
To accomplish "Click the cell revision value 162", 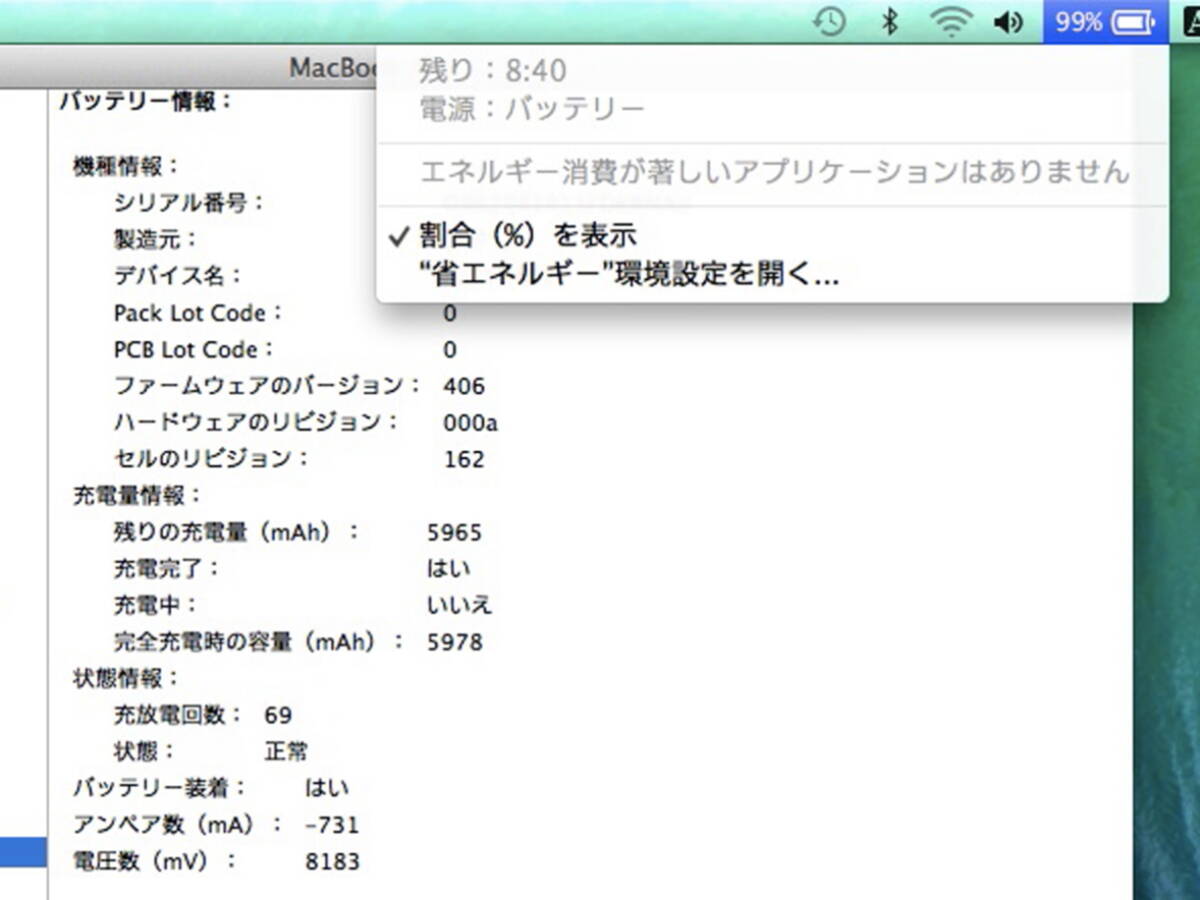I will pos(464,460).
